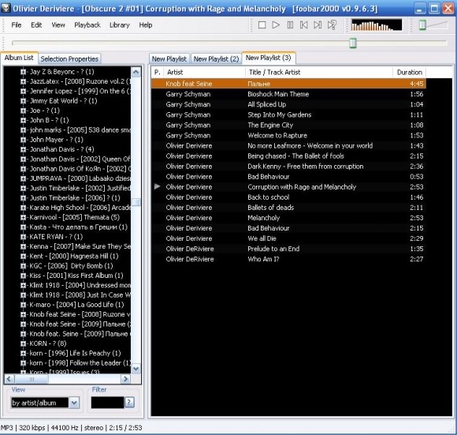Switch to New Playlist tab

169,59
